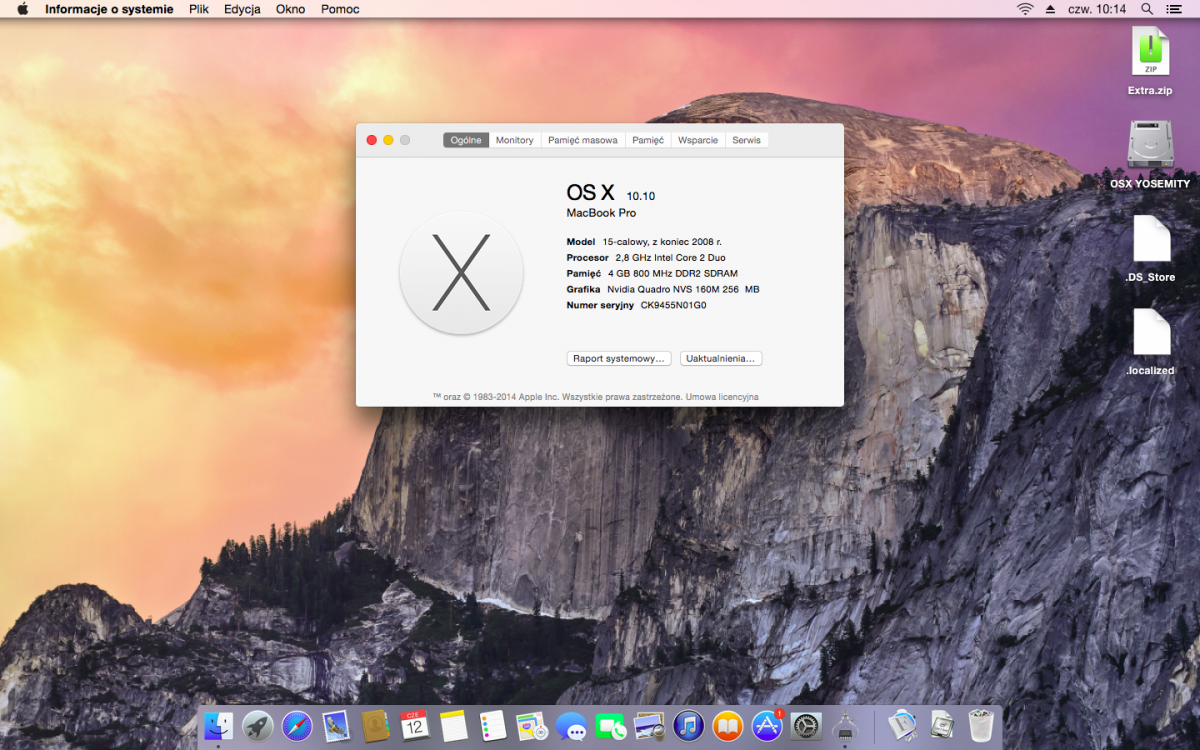Open Contacts address book in dock
1200x750 pixels.
coord(375,726)
